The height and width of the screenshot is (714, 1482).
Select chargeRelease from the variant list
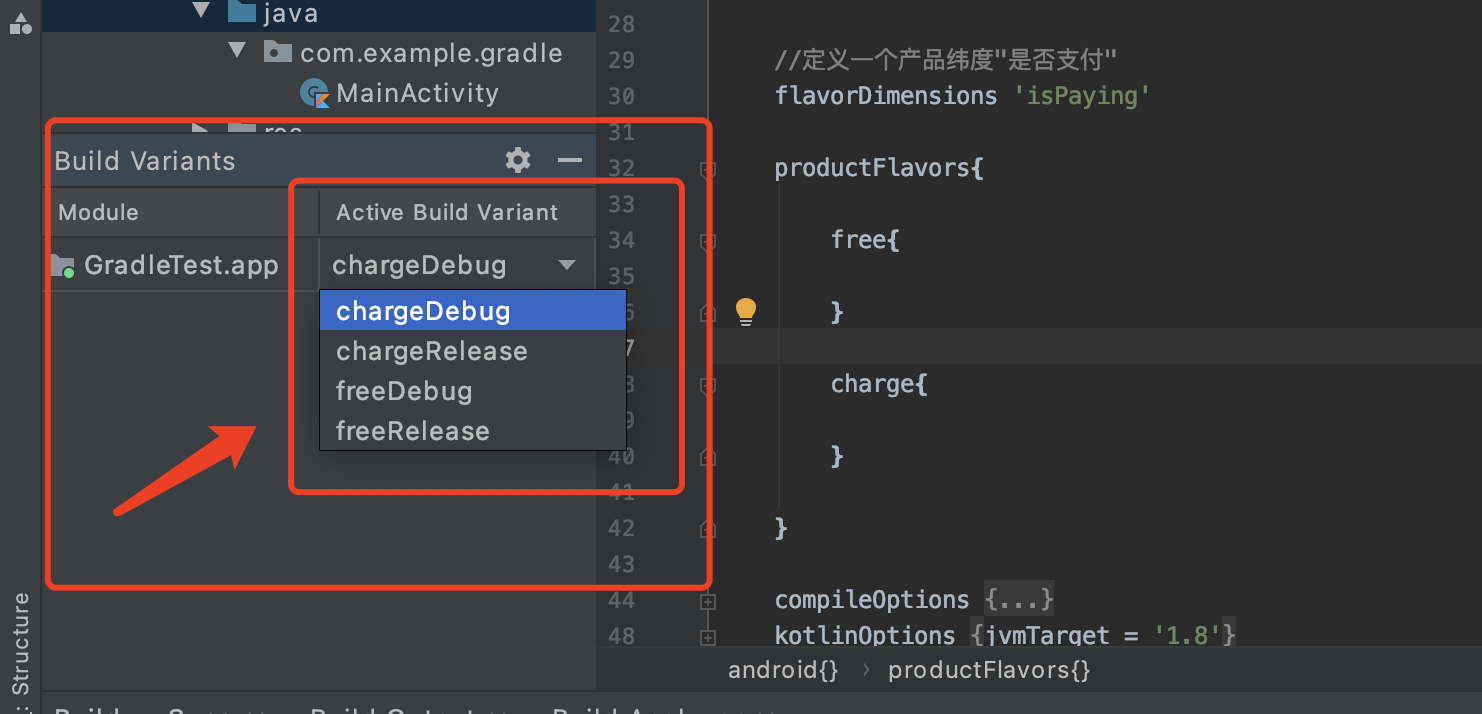431,352
